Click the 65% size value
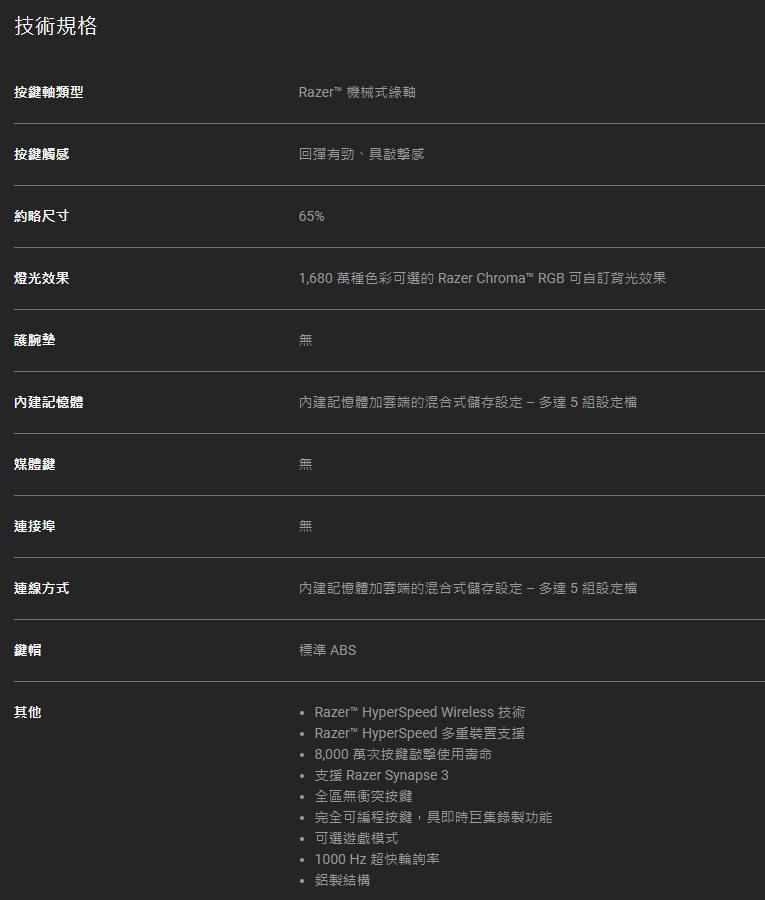The width and height of the screenshot is (765, 900). (311, 216)
